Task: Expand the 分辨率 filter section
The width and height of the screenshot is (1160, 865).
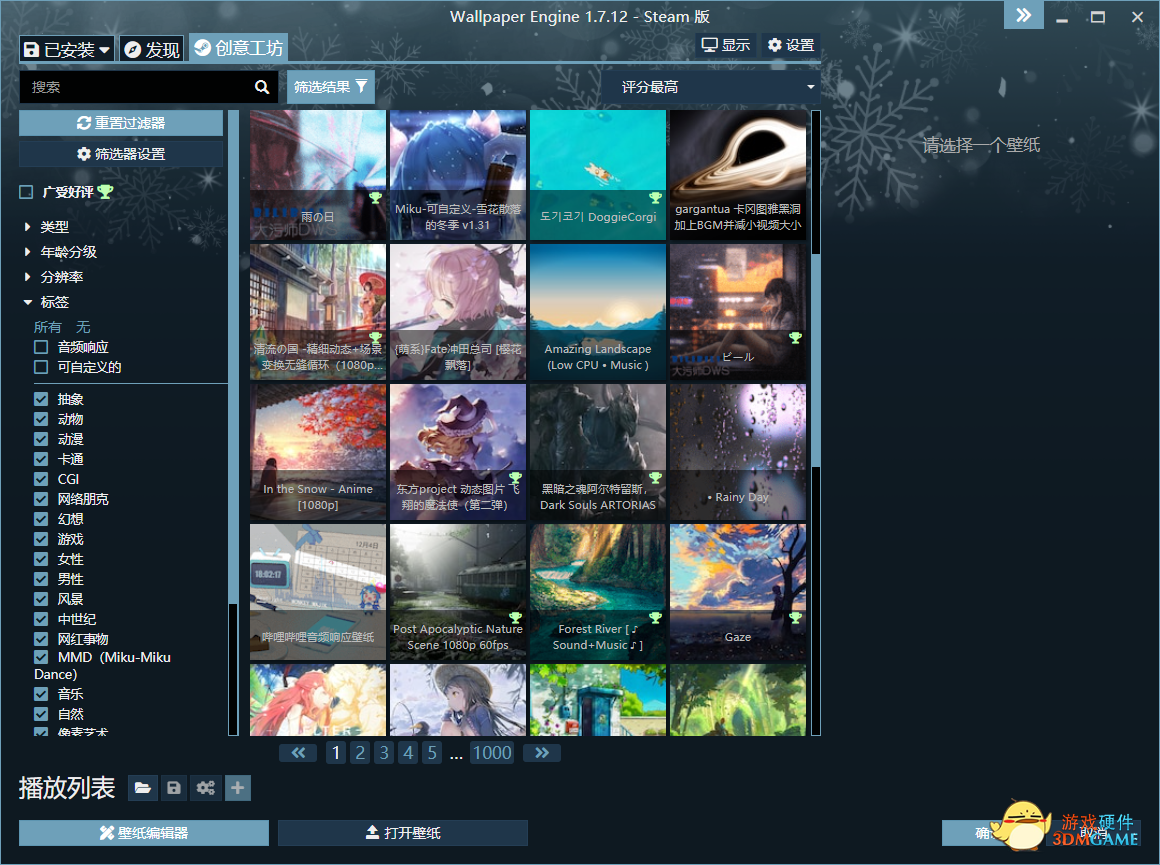Action: [x=53, y=277]
